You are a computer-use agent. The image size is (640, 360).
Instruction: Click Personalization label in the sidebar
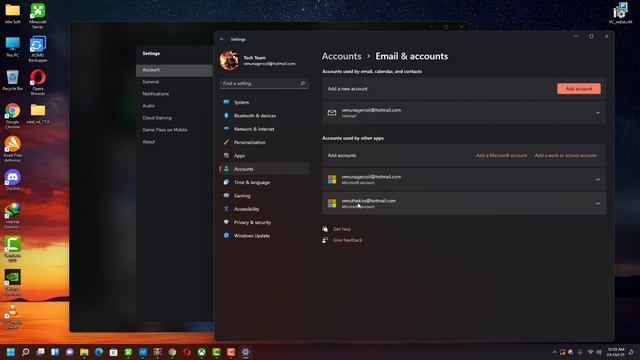click(x=249, y=142)
